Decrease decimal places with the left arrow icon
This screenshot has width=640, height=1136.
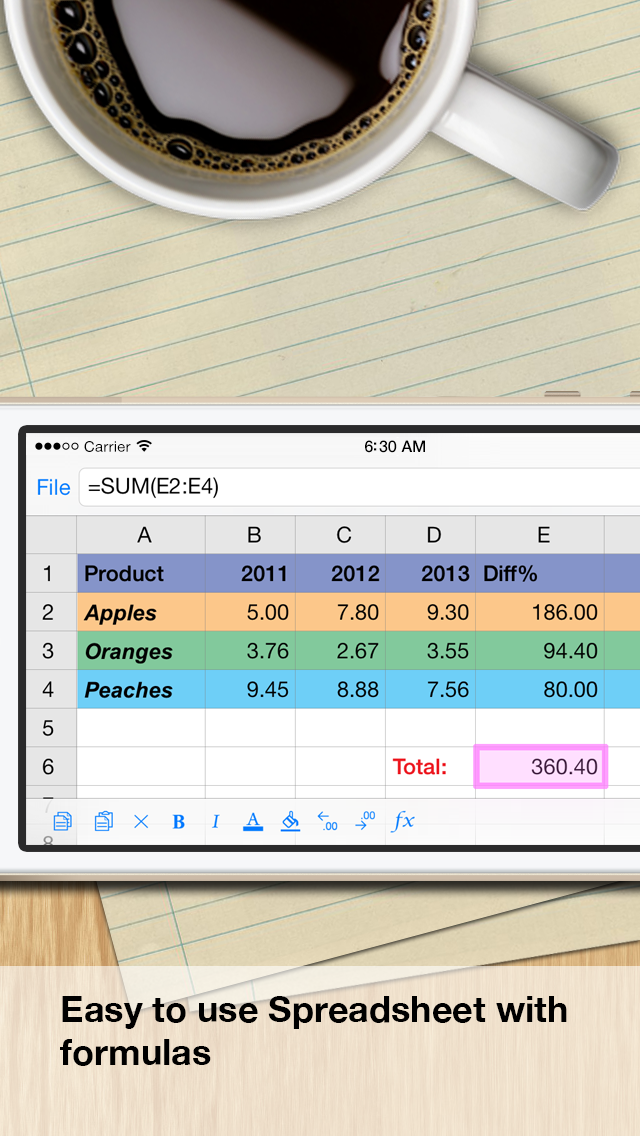click(328, 821)
